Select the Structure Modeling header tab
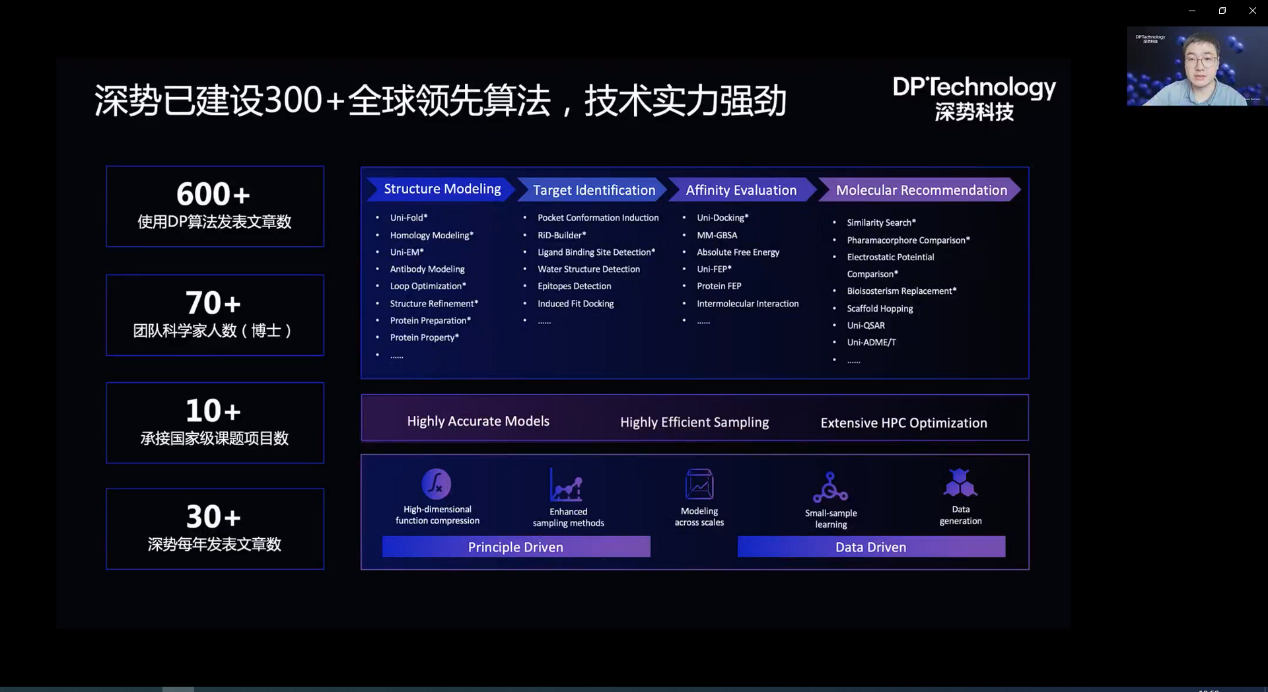Image resolution: width=1268 pixels, height=692 pixels. pyautogui.click(x=442, y=189)
